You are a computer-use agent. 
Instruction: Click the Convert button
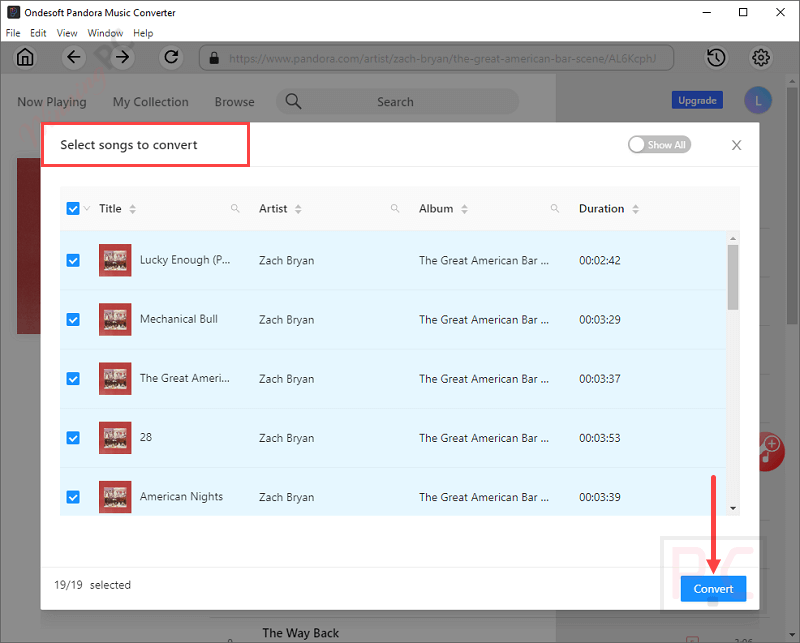pos(713,589)
